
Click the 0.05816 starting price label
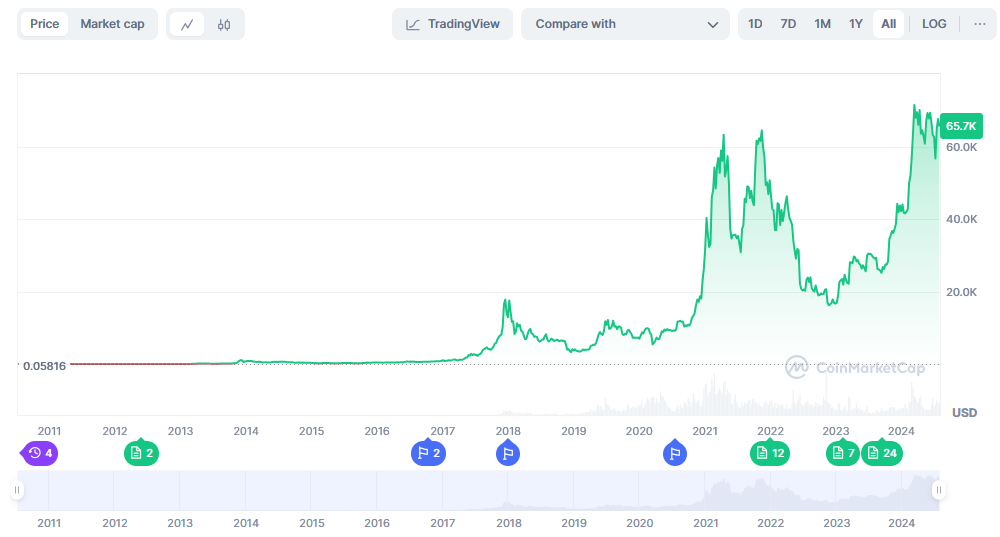(x=44, y=366)
